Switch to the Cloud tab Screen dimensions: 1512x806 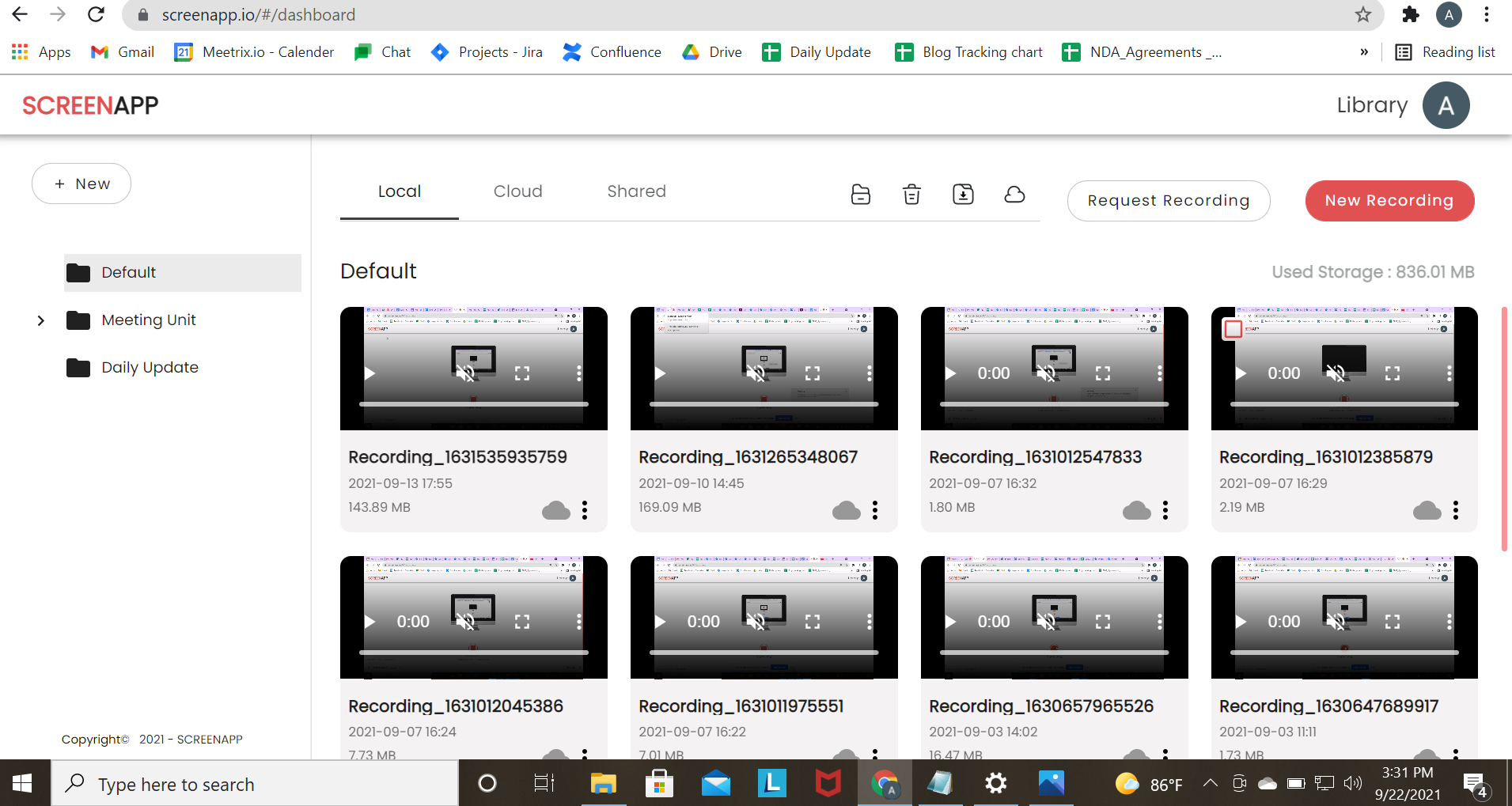pyautogui.click(x=517, y=191)
